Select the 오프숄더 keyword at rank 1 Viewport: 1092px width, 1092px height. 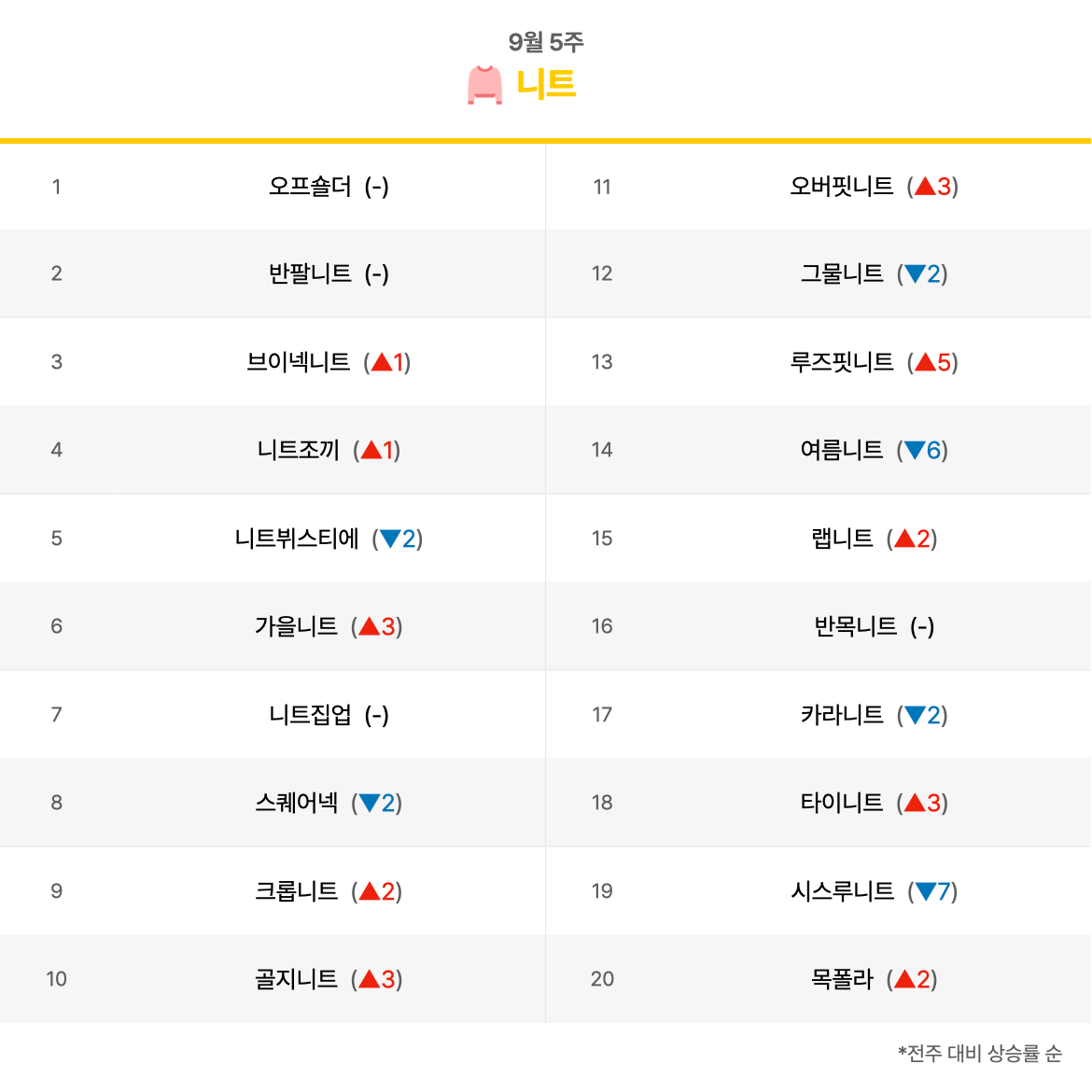click(310, 187)
